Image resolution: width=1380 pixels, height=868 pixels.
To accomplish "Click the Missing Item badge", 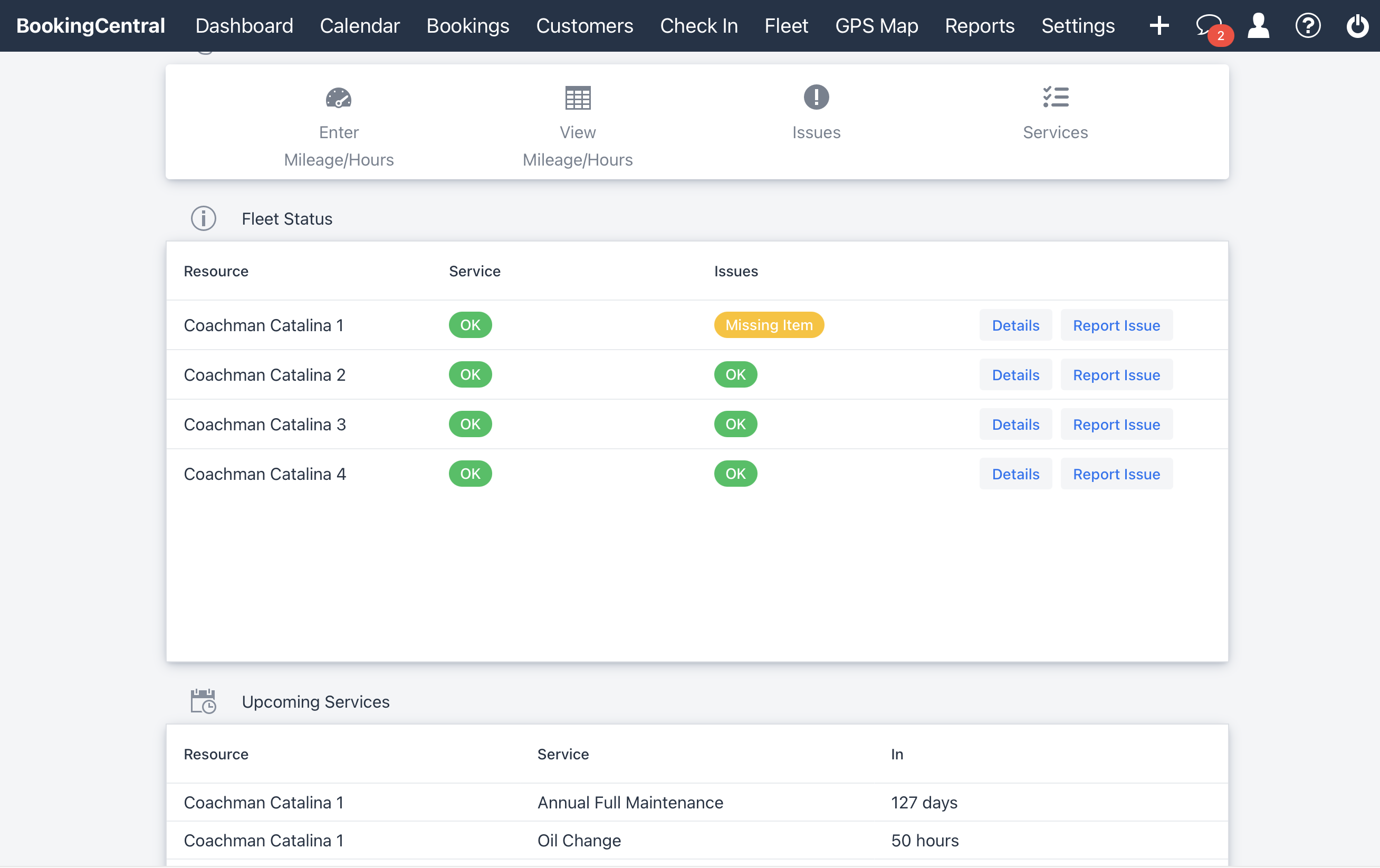I will click(769, 325).
